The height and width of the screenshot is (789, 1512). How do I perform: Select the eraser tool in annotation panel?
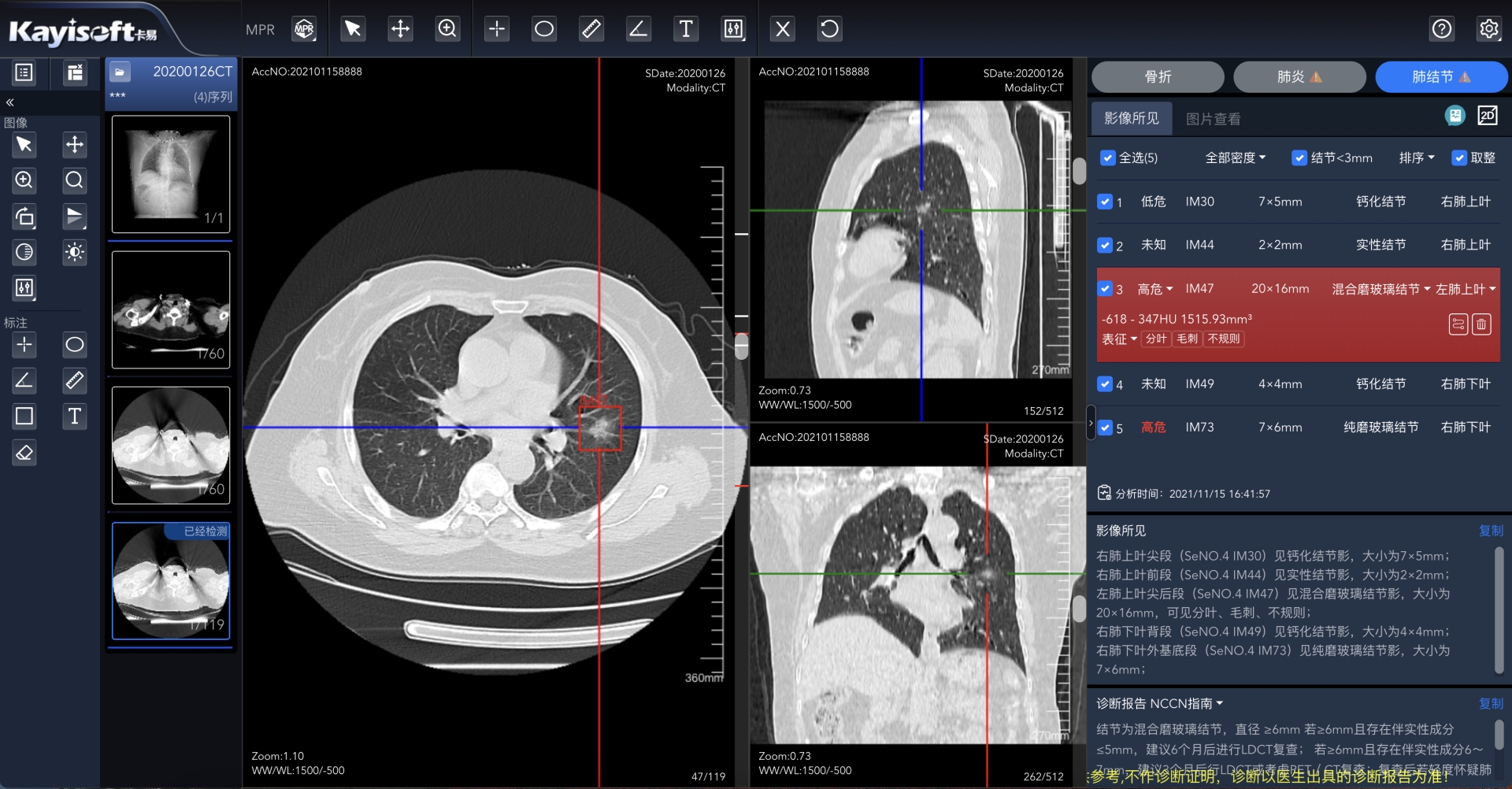point(24,453)
